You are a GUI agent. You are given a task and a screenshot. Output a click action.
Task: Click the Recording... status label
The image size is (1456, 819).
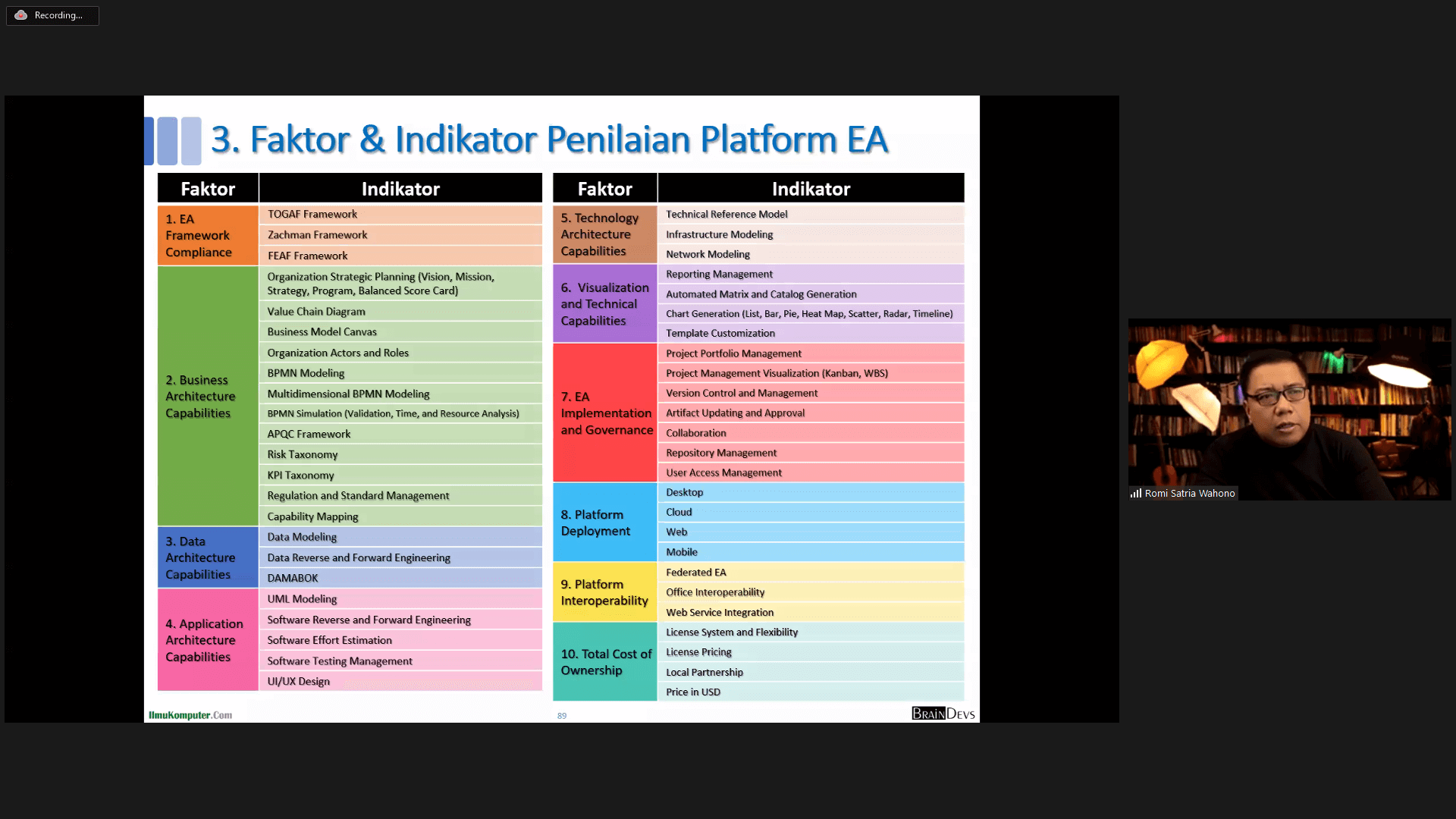pyautogui.click(x=58, y=15)
